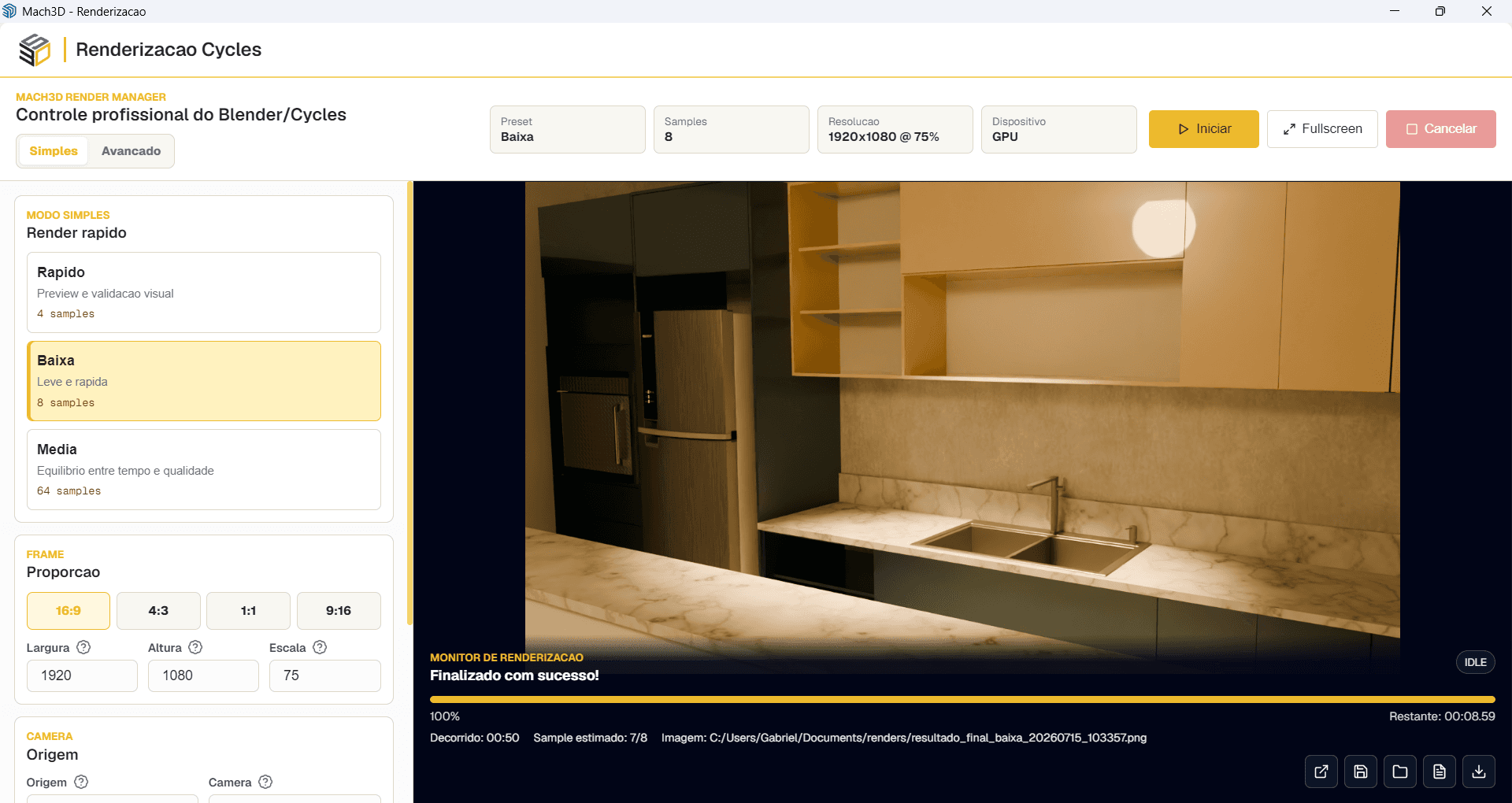This screenshot has height=803, width=1512.
Task: Click the render progress bar
Action: 962,699
